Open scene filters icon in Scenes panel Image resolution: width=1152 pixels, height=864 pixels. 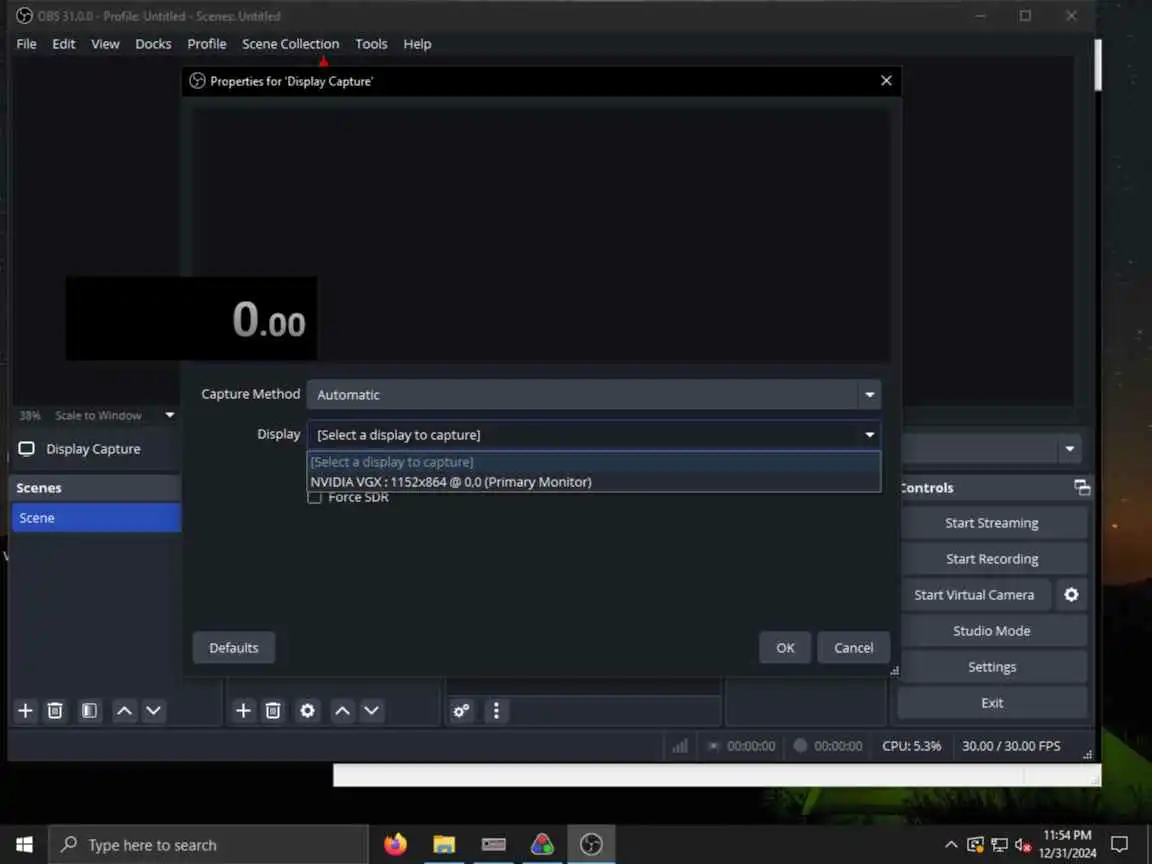[89, 710]
